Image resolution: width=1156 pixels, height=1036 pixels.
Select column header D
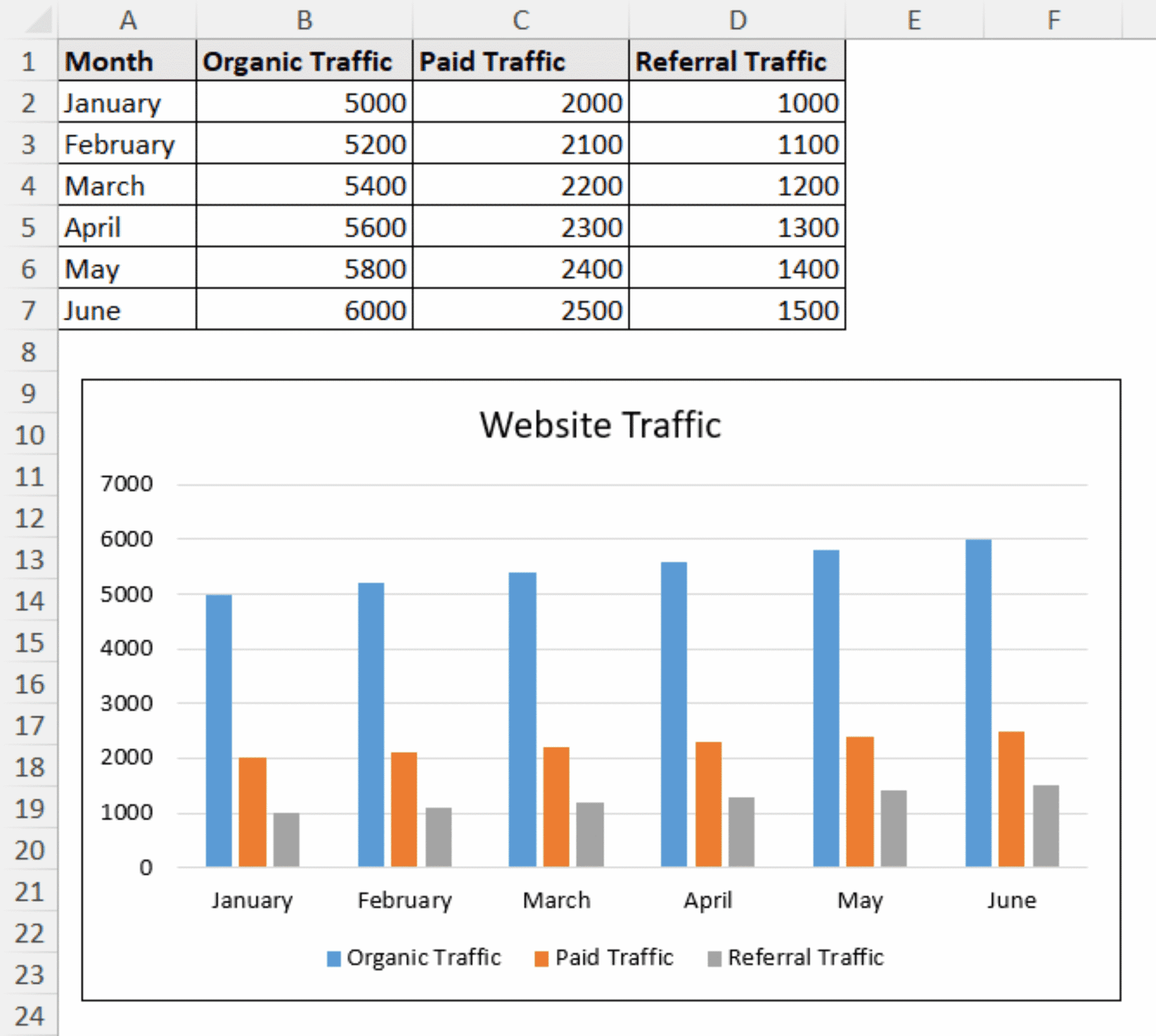click(x=736, y=20)
